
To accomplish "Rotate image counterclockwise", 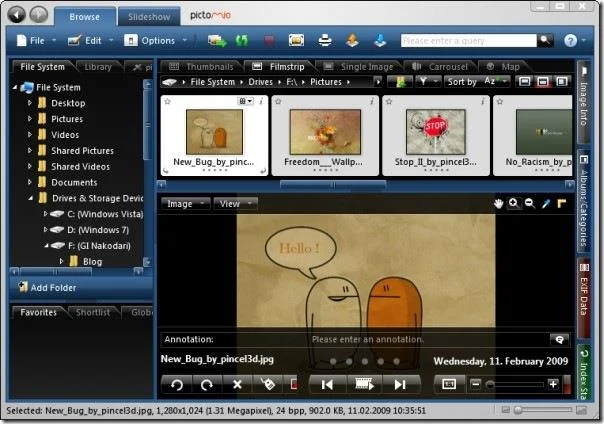I will 177,384.
